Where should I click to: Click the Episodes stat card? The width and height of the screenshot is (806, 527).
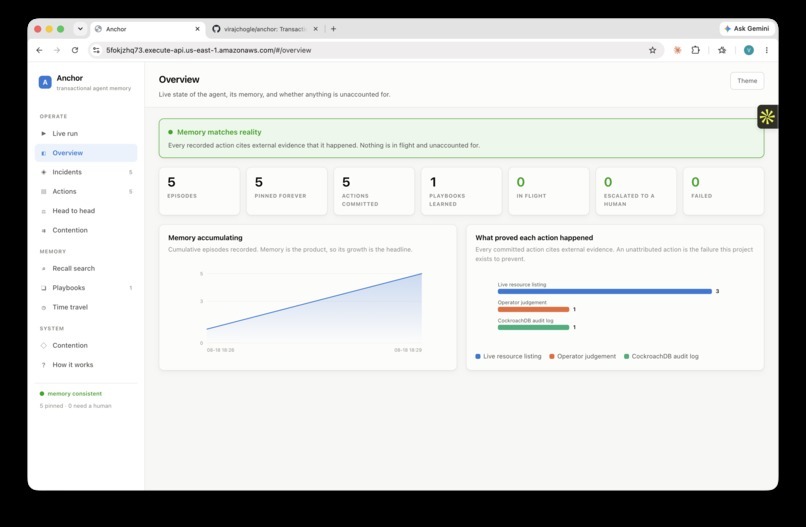199,191
